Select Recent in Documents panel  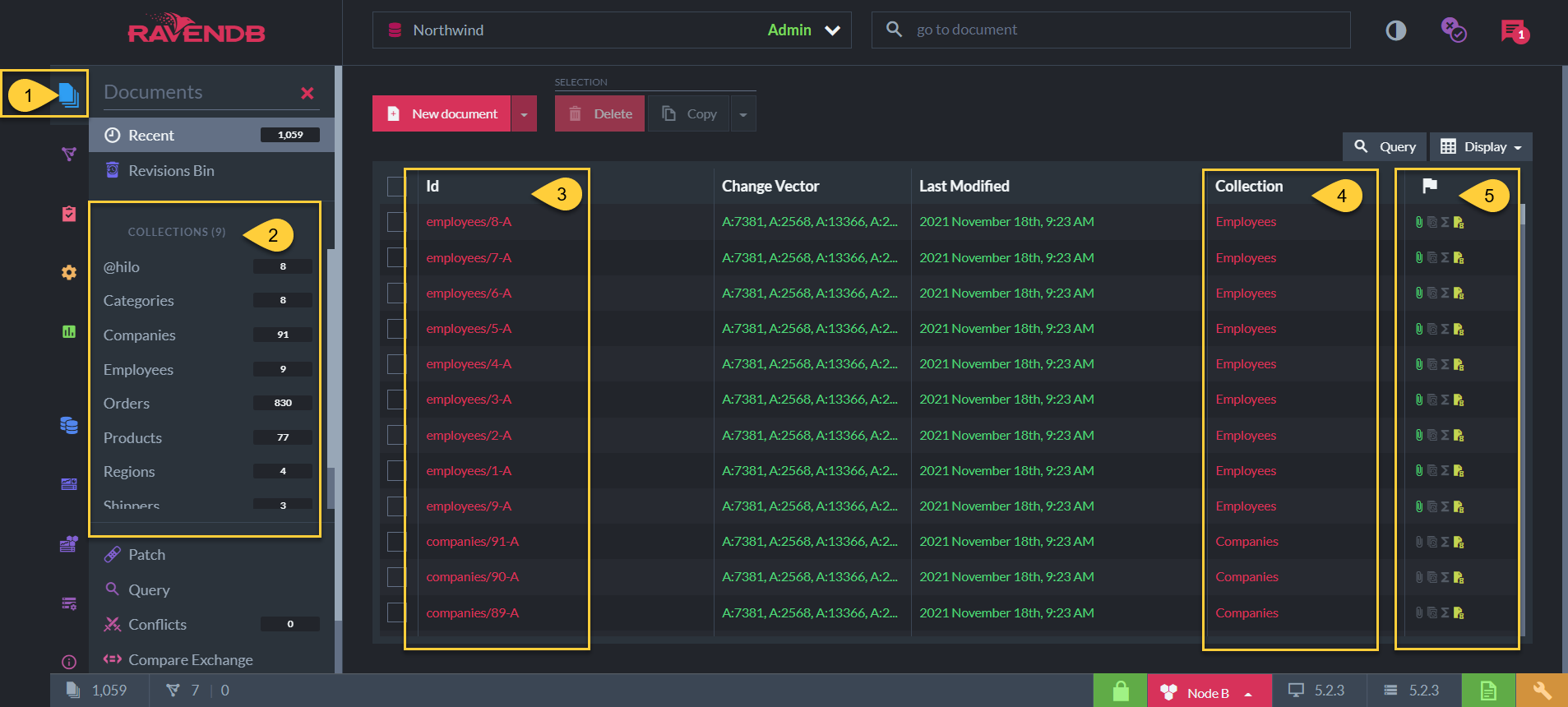click(x=211, y=135)
